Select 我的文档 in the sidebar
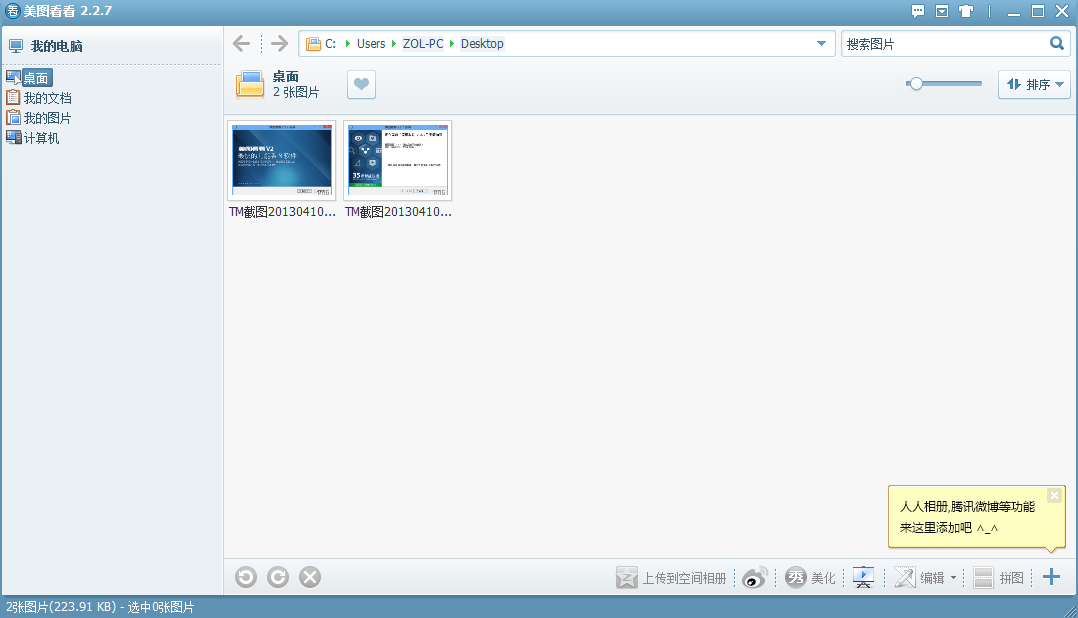Image resolution: width=1078 pixels, height=618 pixels. 47,98
